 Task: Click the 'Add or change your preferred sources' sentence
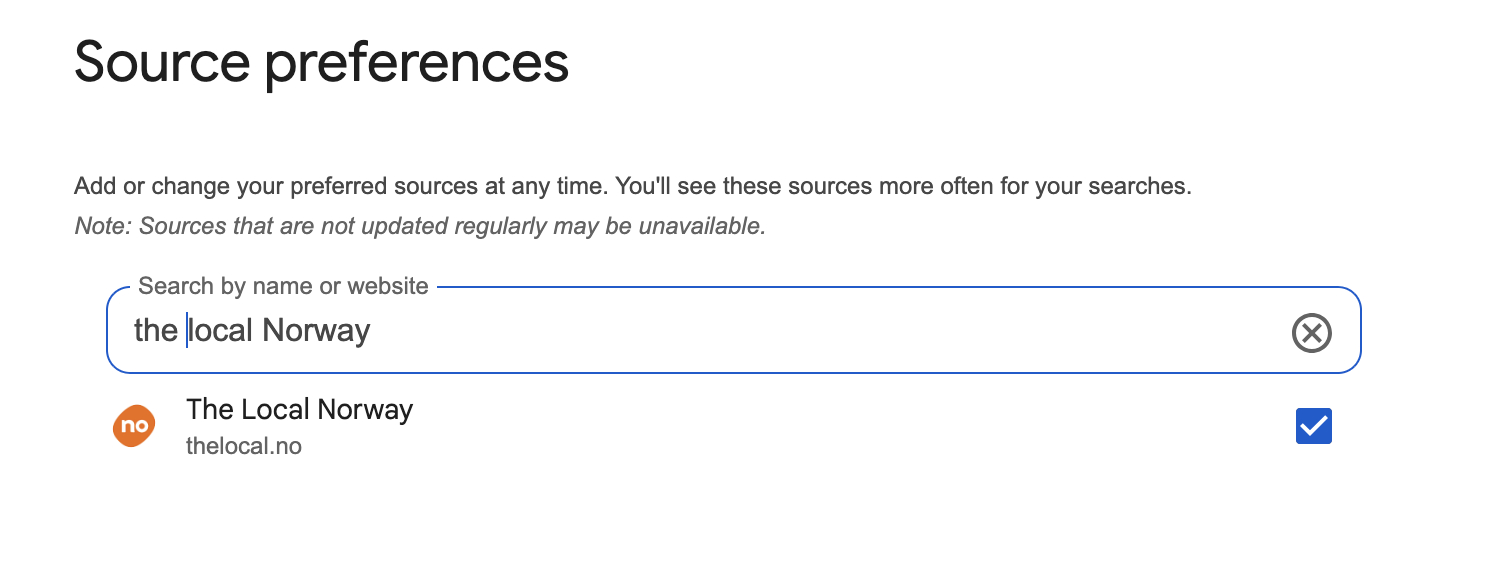coord(340,187)
